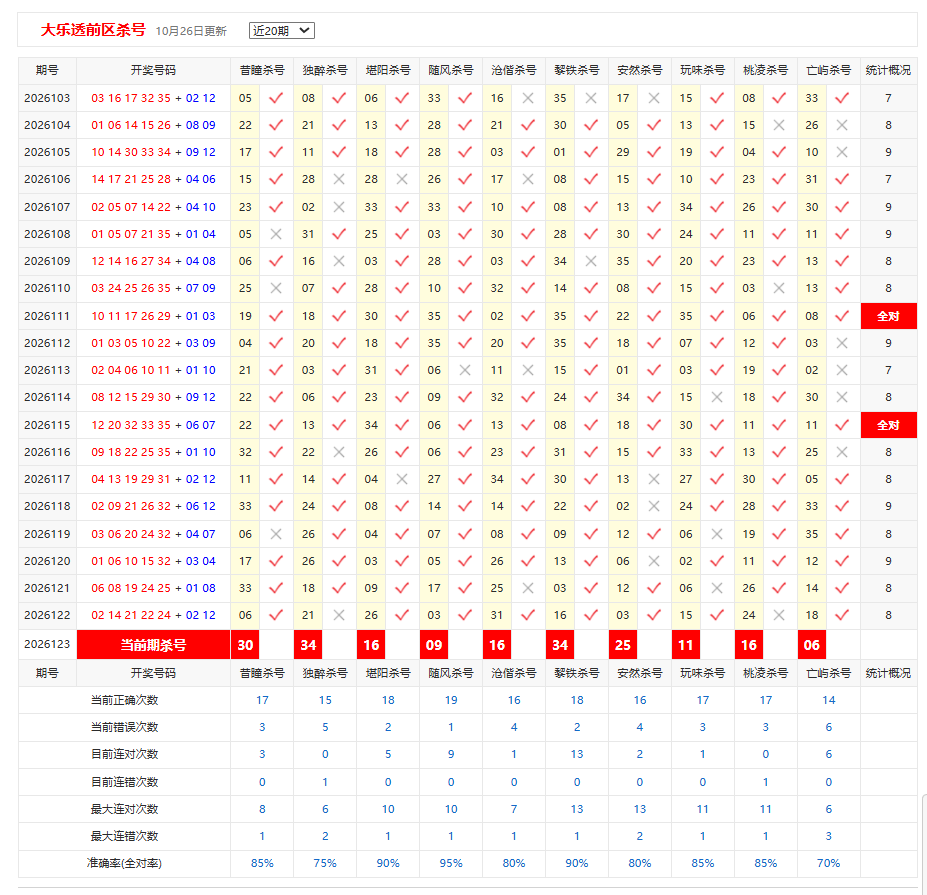
Task: Click the red 当前期杀号 label in row 2026123
Action: (154, 645)
